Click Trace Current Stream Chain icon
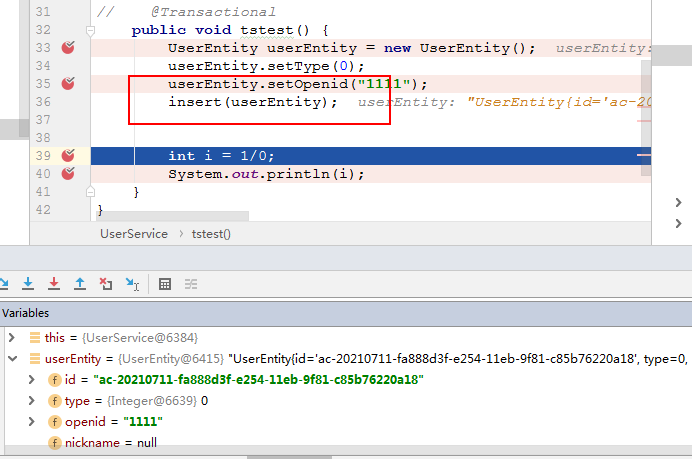 click(x=191, y=284)
